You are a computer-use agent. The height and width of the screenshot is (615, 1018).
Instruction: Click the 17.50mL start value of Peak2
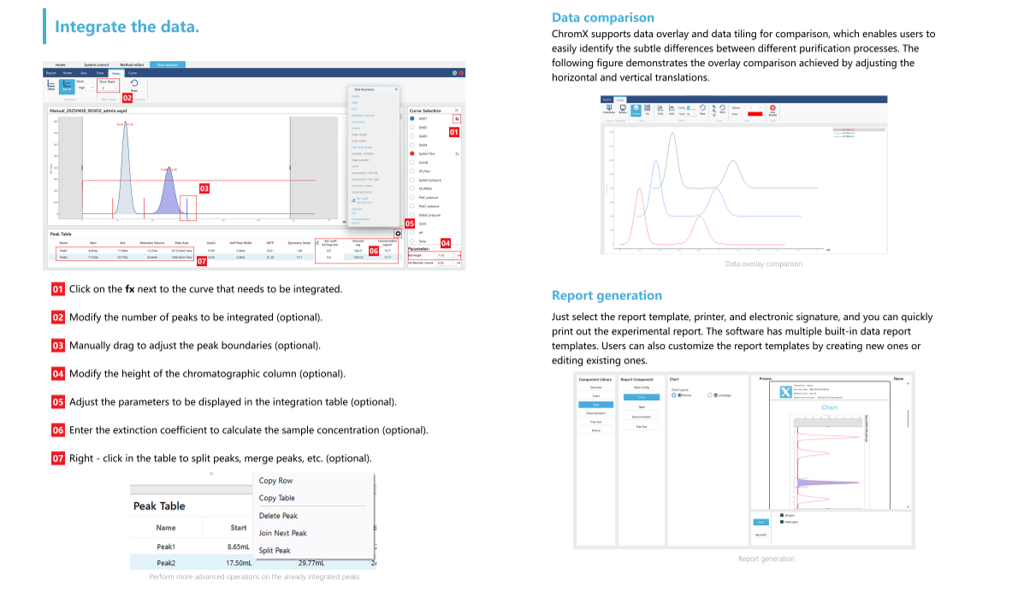238,563
